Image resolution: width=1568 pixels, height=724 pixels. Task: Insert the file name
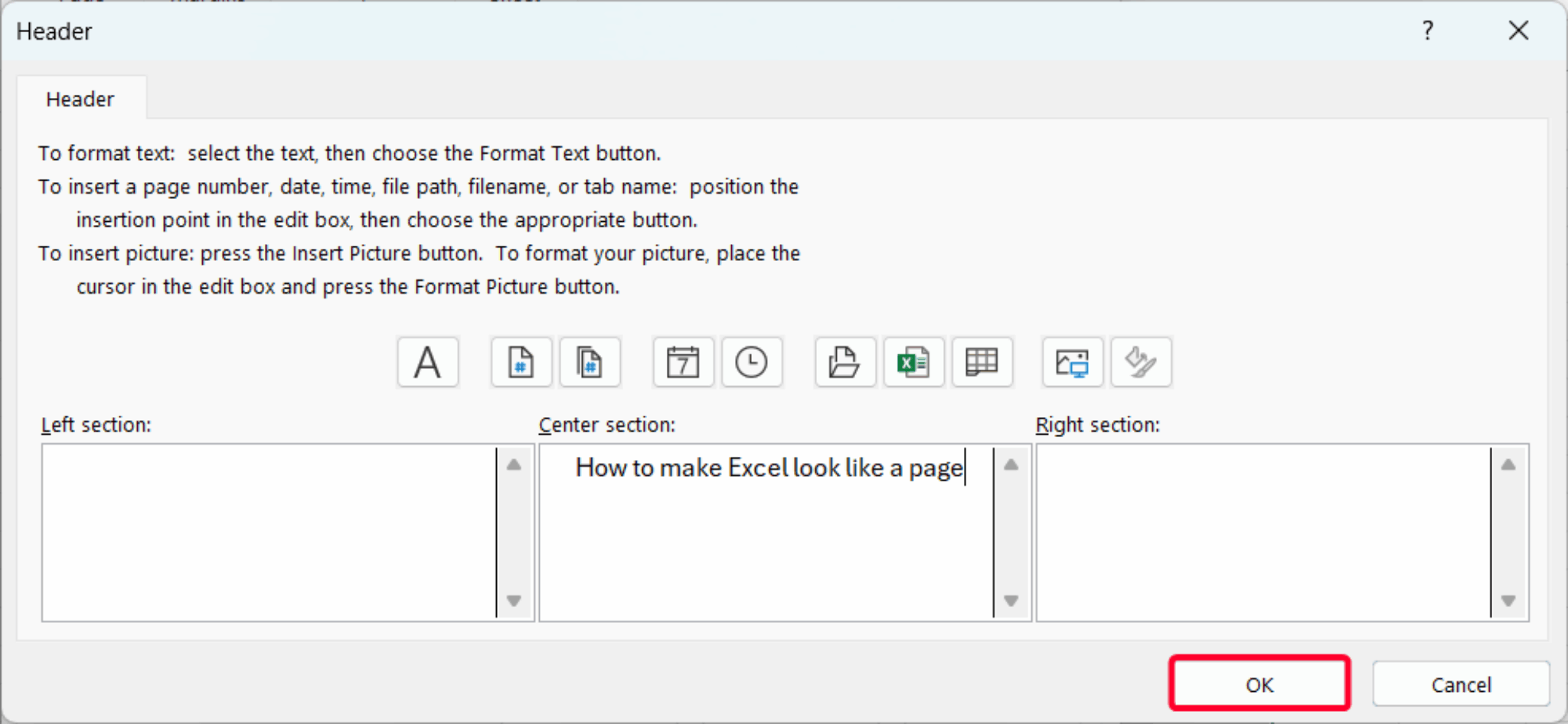pos(913,362)
